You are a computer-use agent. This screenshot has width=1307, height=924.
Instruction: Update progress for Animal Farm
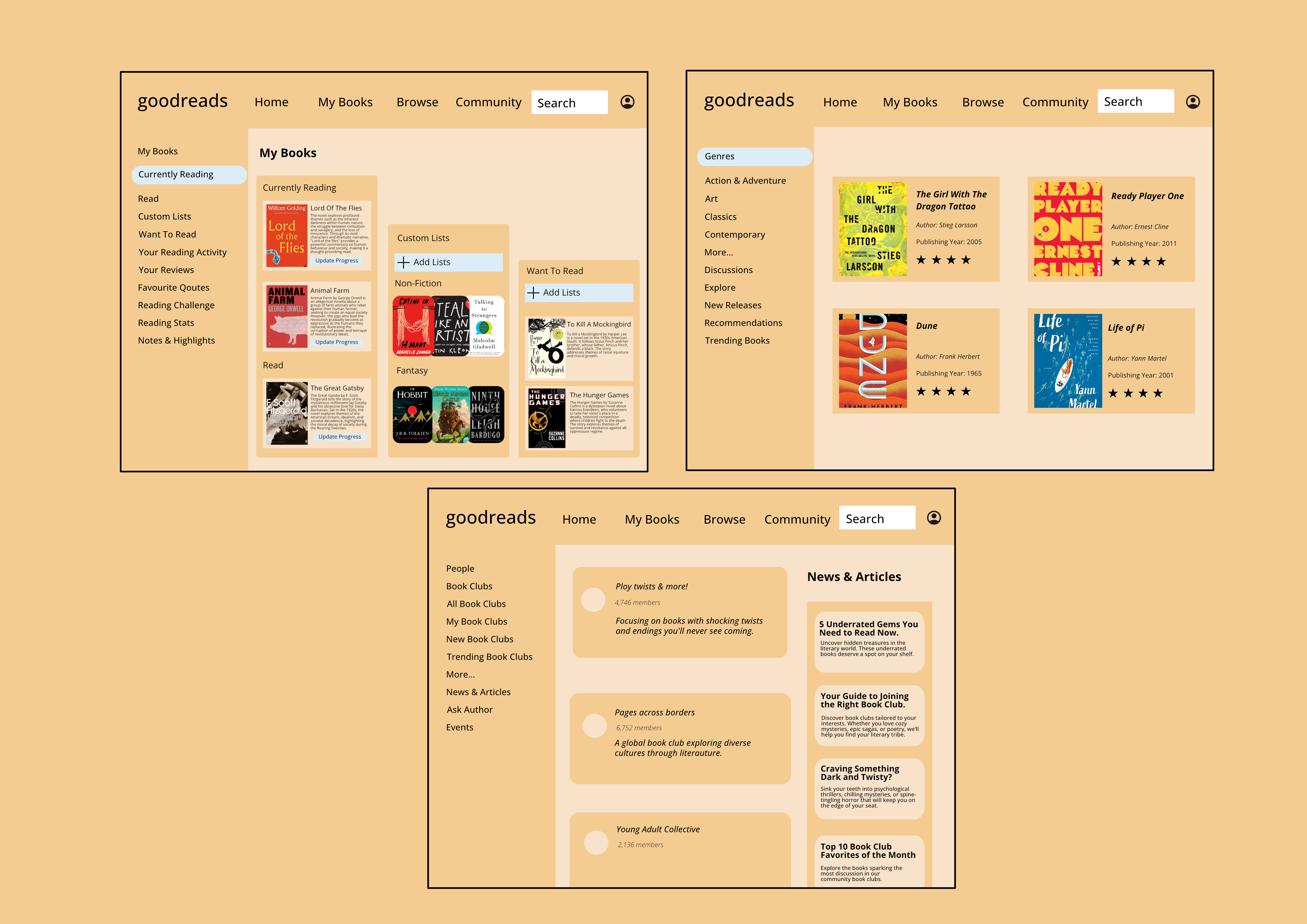click(336, 342)
